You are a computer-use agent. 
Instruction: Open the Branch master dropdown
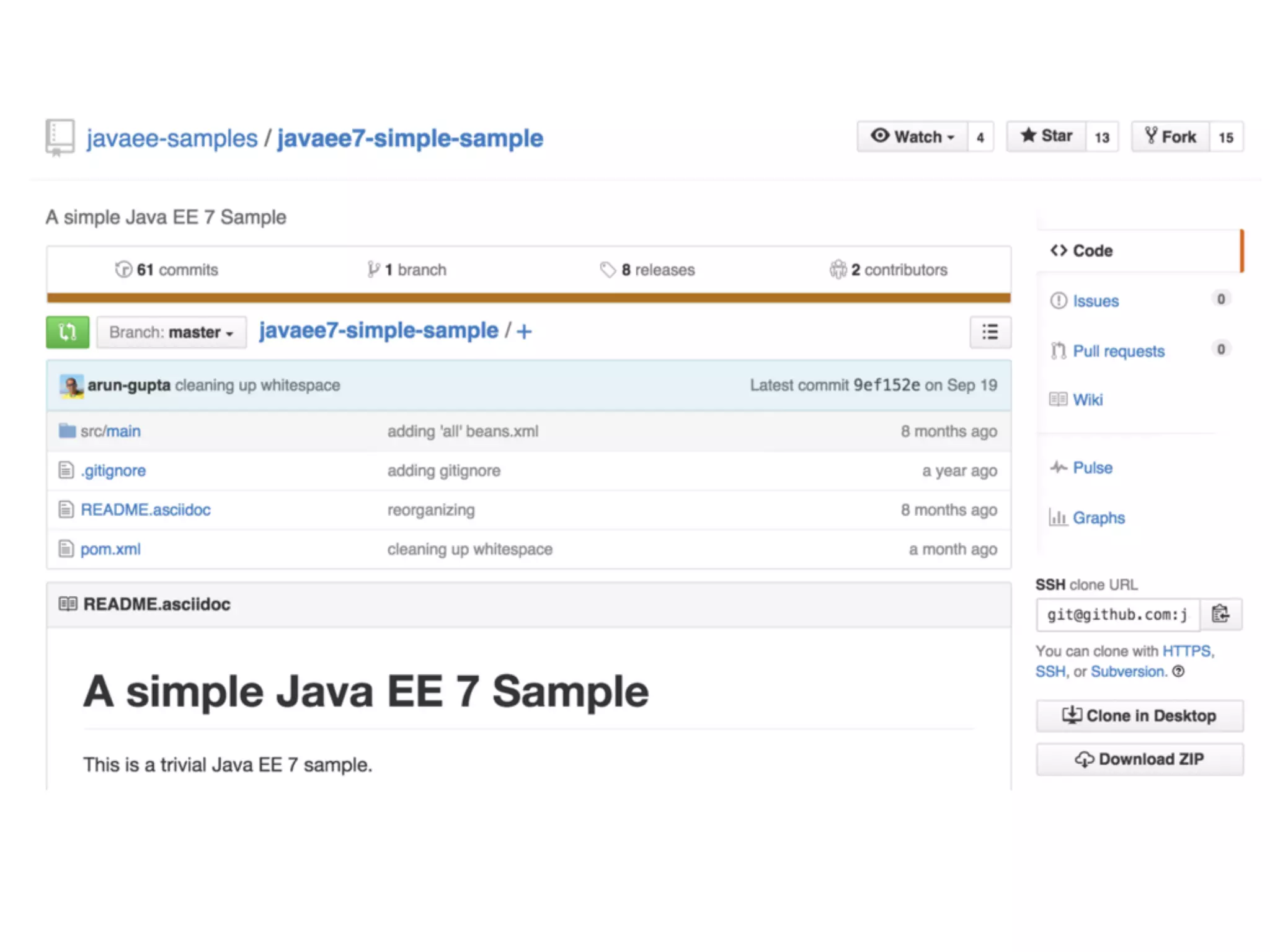(171, 332)
